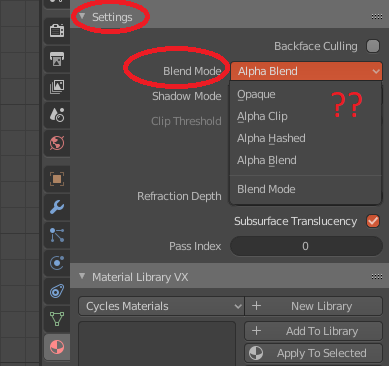389x366 pixels.
Task: Collapse the Settings panel triangle
Action: point(82,16)
